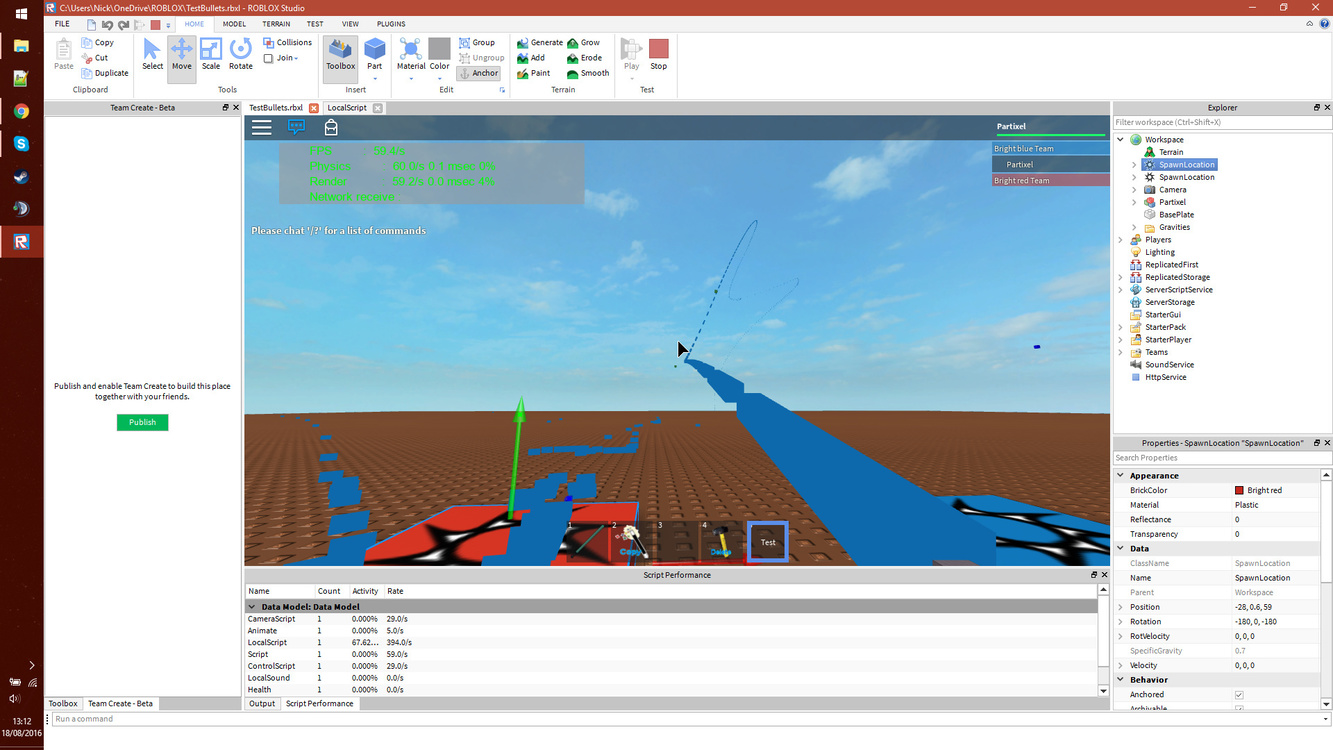Viewport: 1333px width, 750px height.
Task: Click the Bright red BrickColor swatch
Action: pyautogui.click(x=1239, y=491)
